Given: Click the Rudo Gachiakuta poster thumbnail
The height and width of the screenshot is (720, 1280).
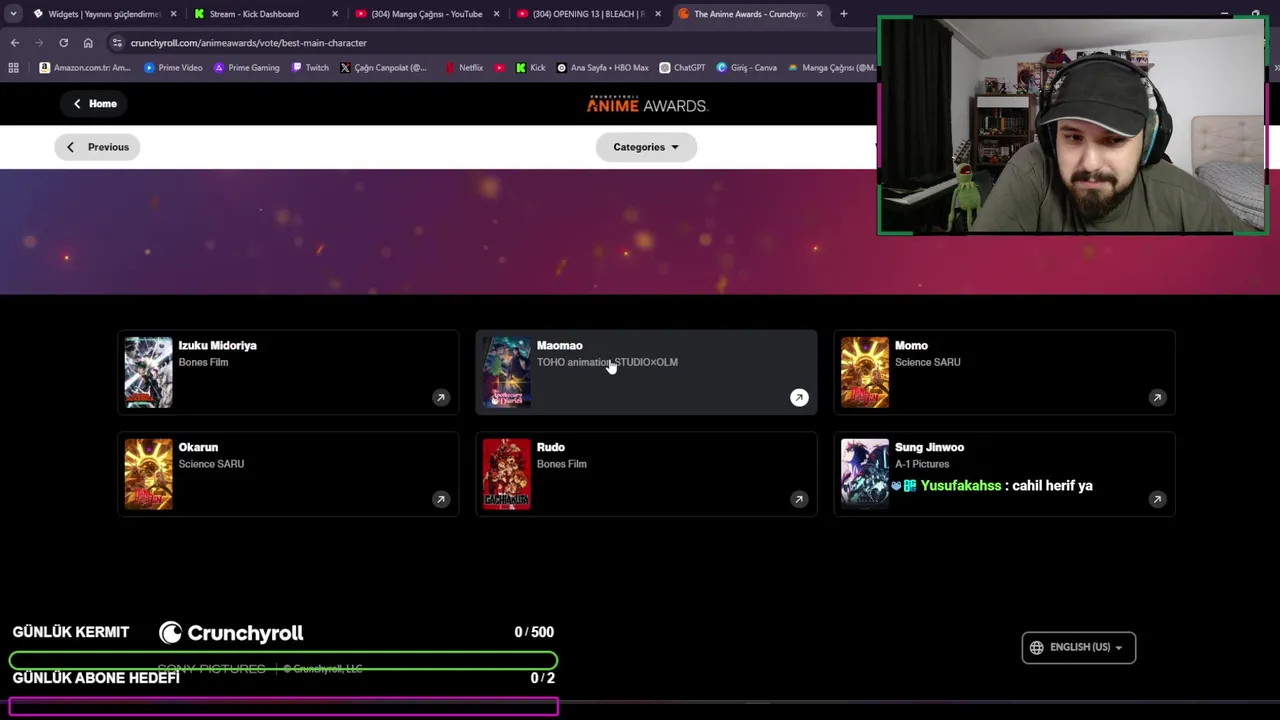Looking at the screenshot, I should [506, 474].
